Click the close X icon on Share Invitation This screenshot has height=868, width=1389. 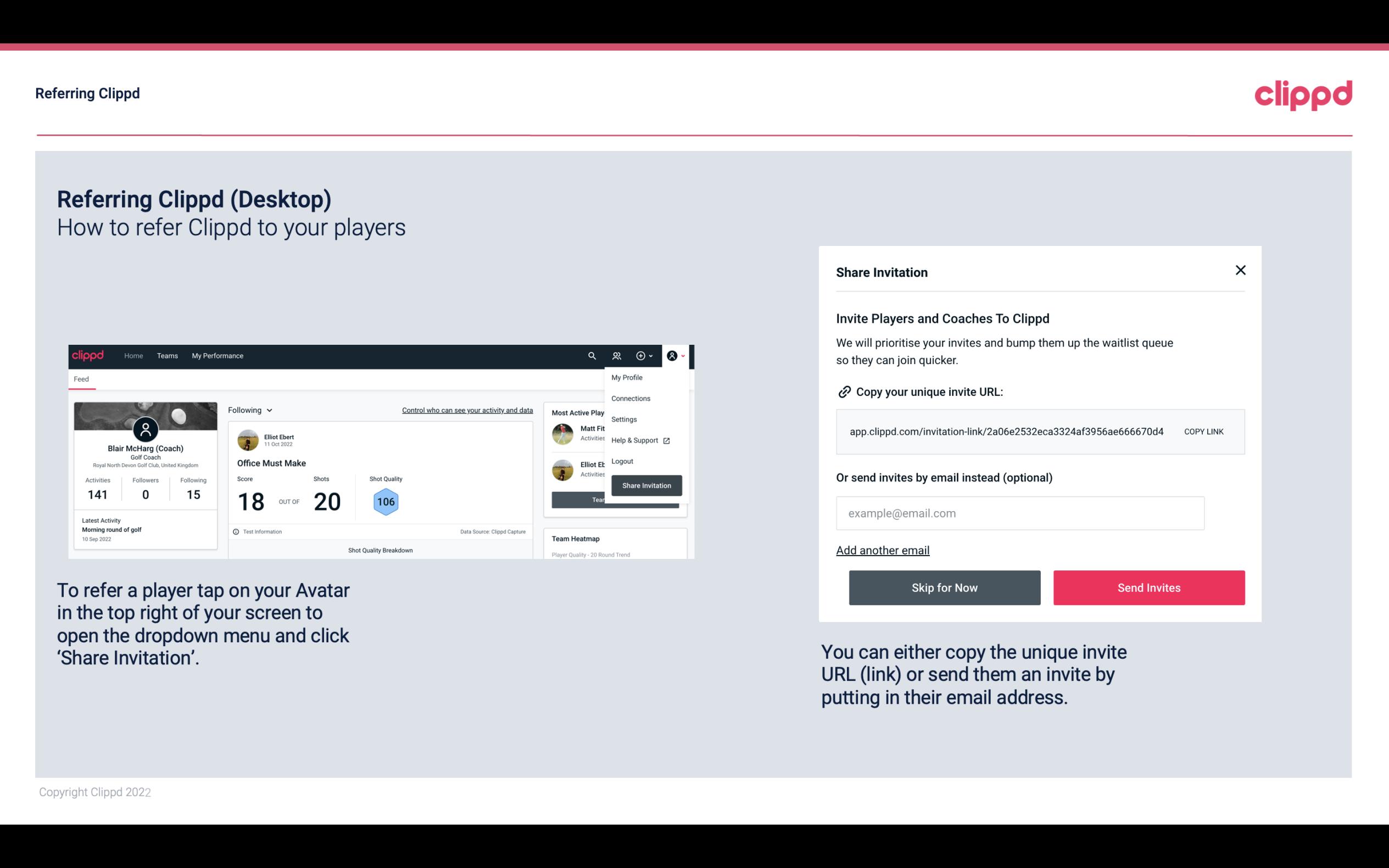pos(1239,270)
